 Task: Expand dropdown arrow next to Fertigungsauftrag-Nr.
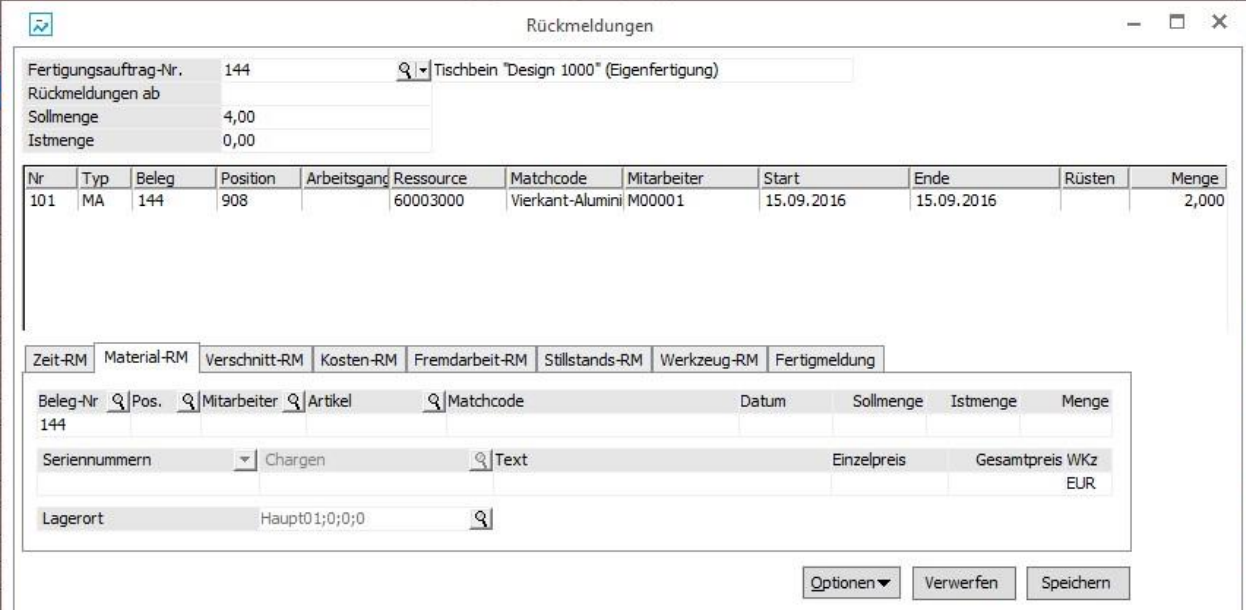(421, 71)
